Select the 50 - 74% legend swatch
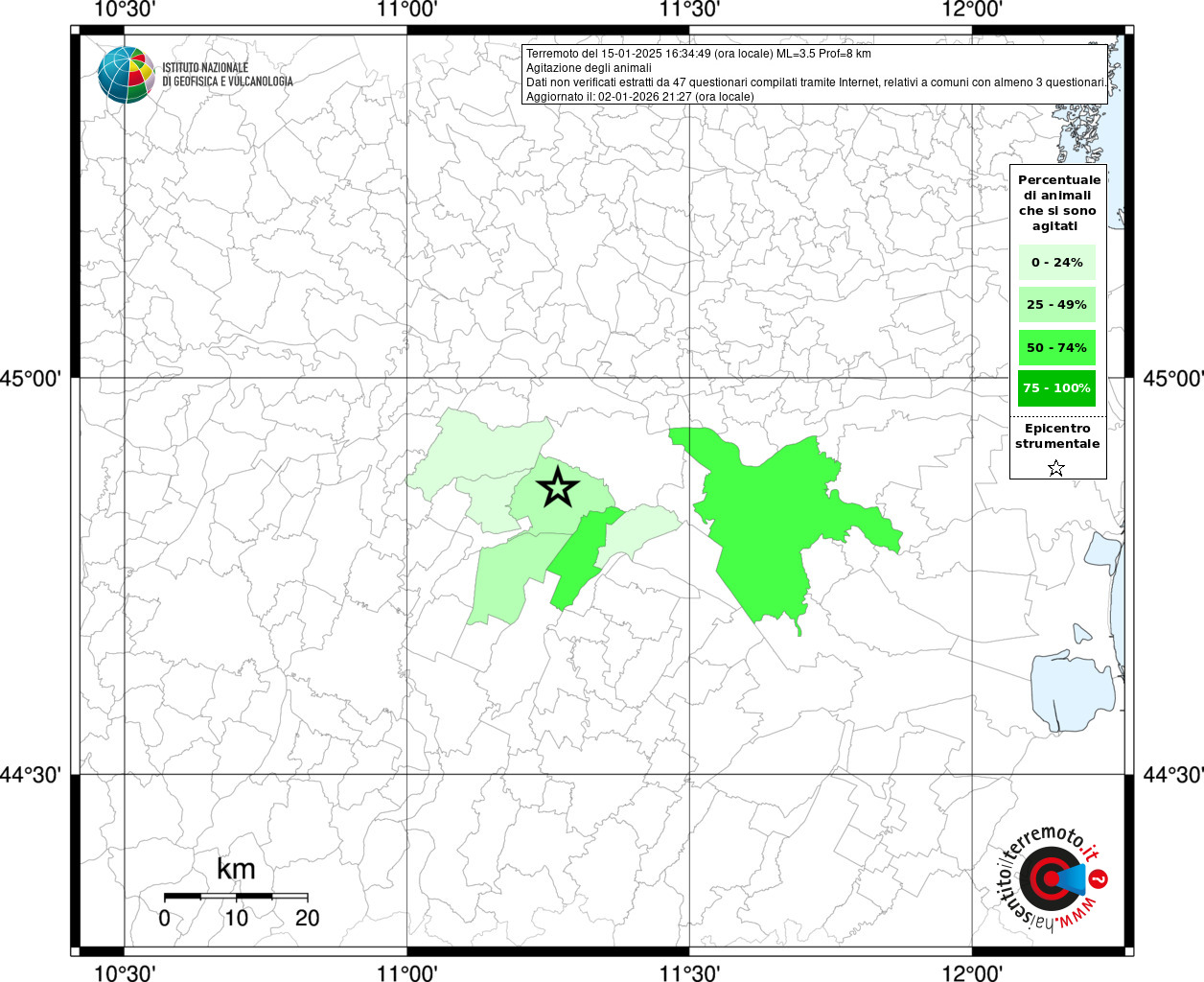 [x=1057, y=347]
